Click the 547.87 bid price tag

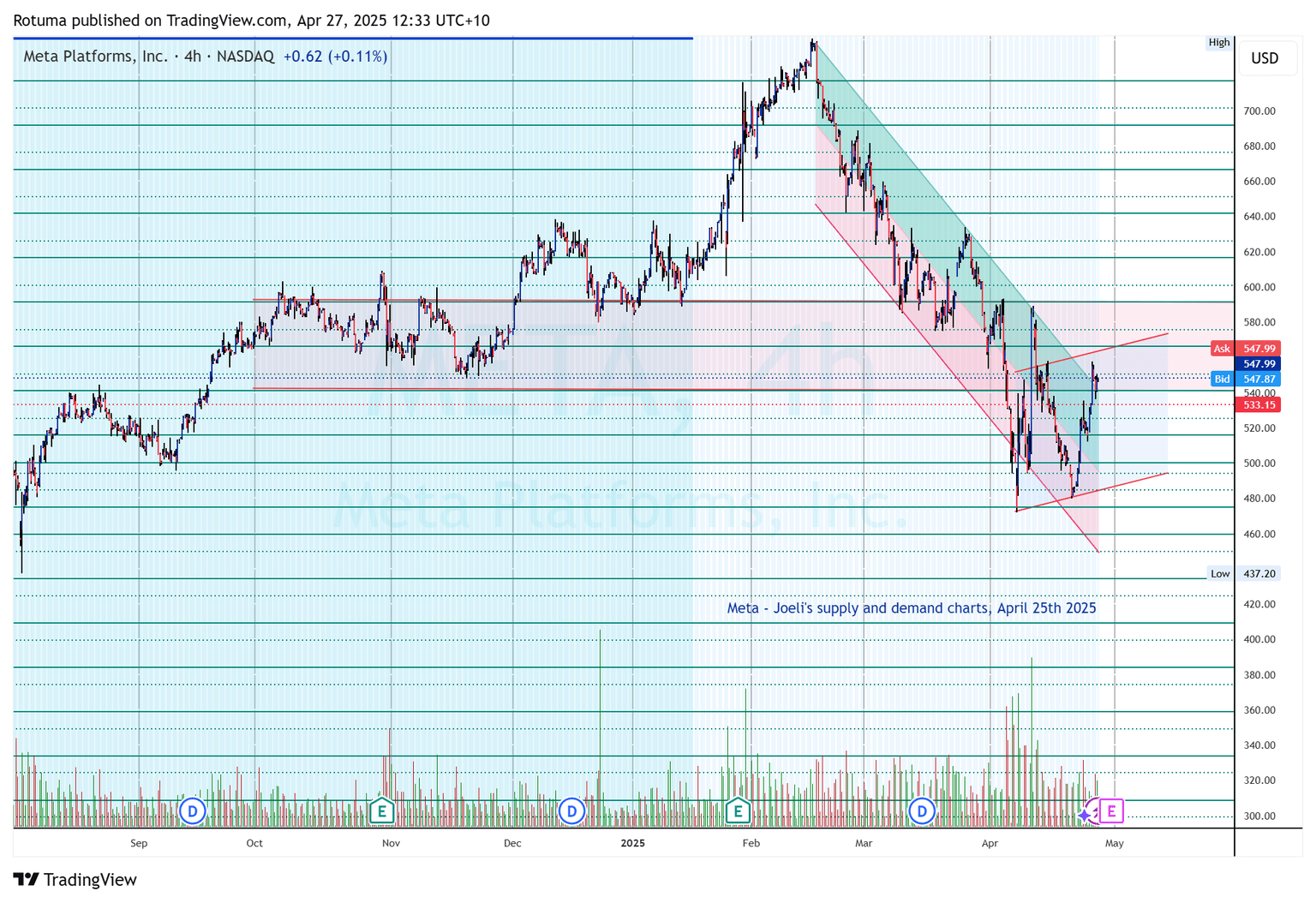[1259, 379]
